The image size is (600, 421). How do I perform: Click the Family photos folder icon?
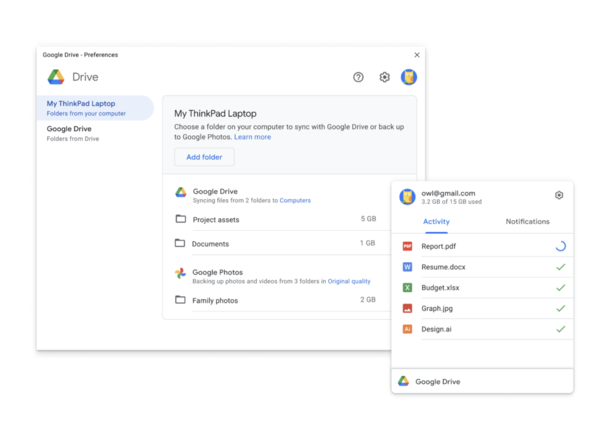(x=180, y=300)
